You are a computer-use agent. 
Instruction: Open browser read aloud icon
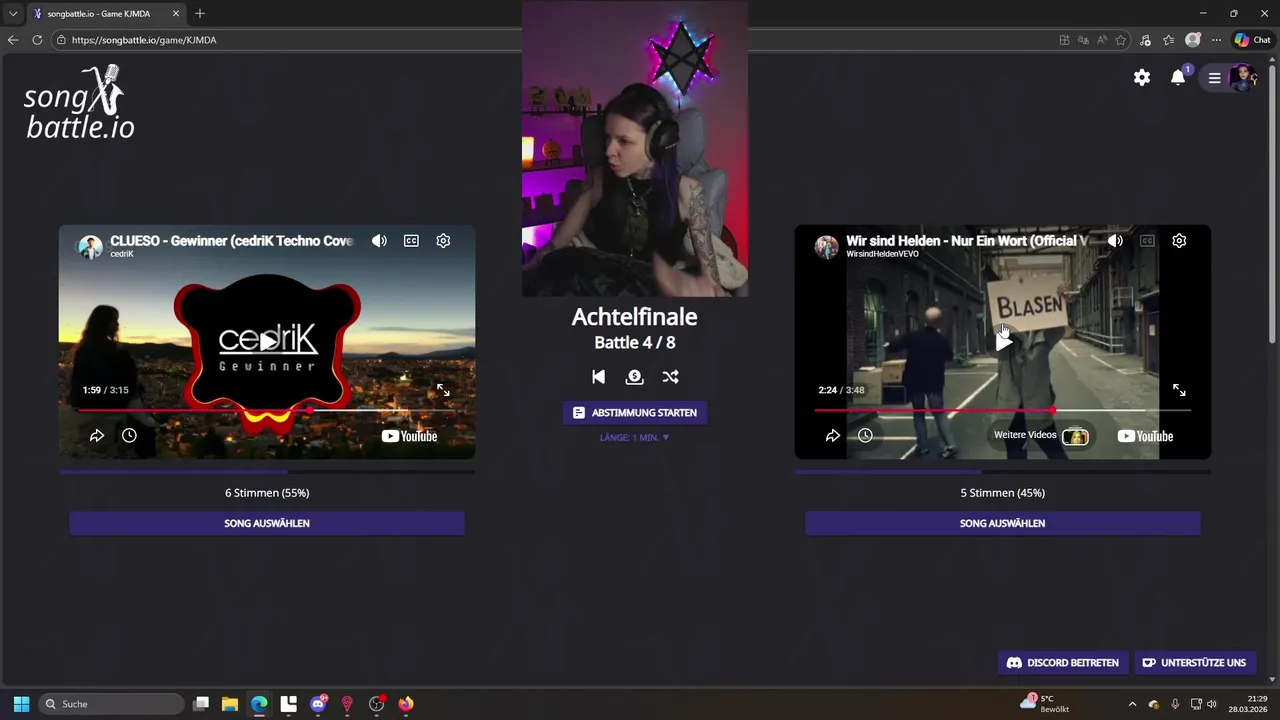[x=1102, y=40]
